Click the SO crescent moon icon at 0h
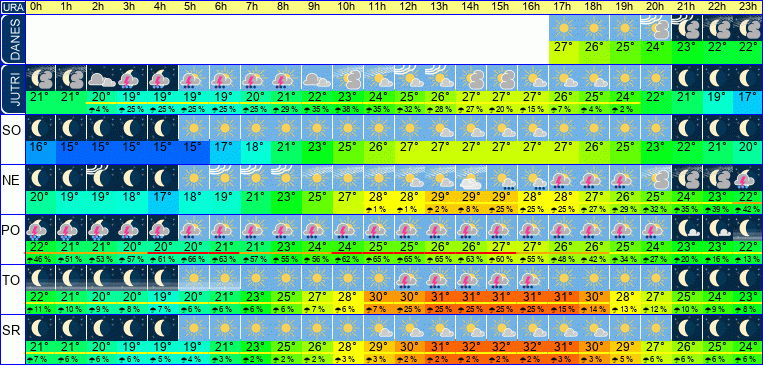The image size is (763, 365). click(x=40, y=128)
